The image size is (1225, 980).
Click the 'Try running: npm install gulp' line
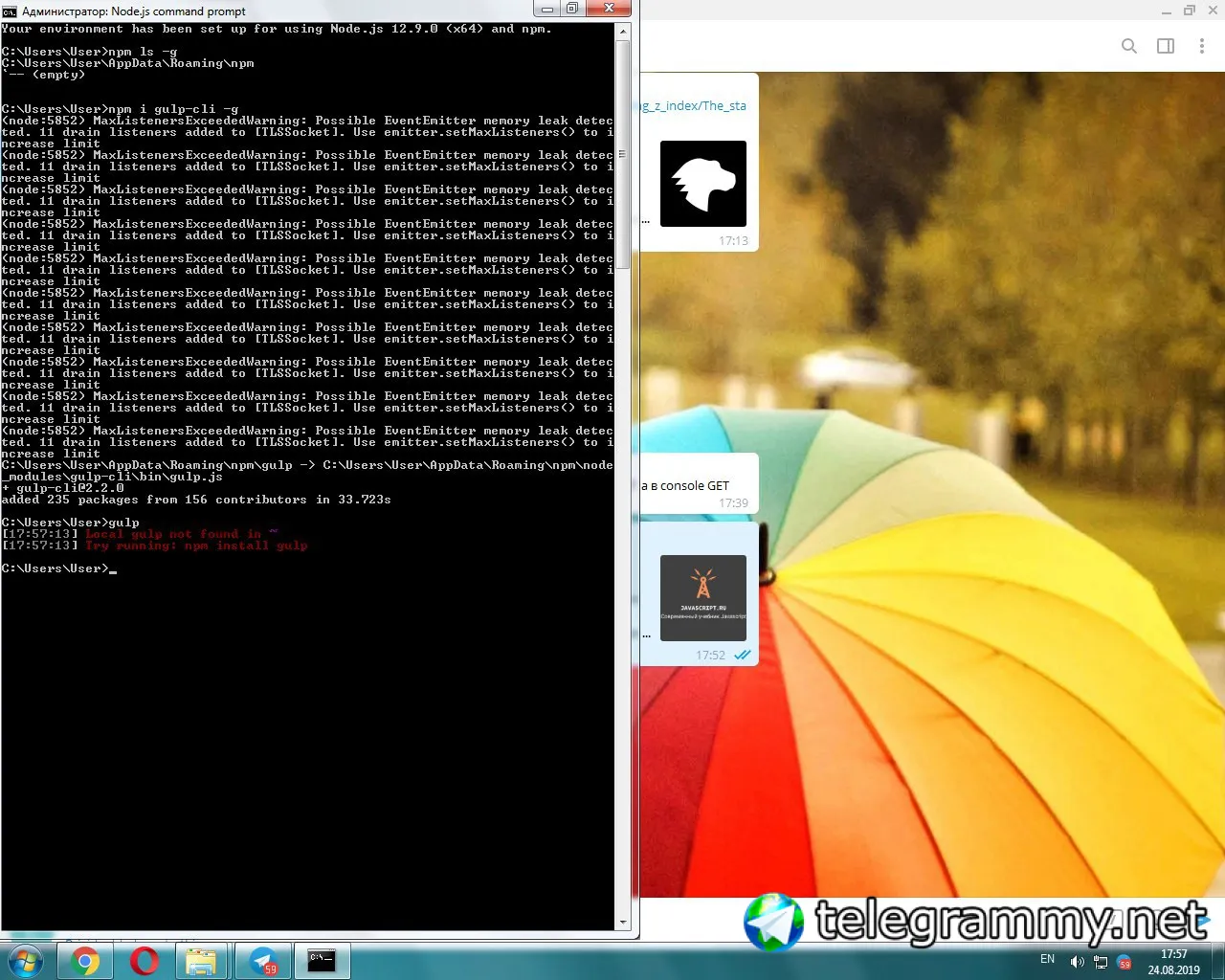155,546
